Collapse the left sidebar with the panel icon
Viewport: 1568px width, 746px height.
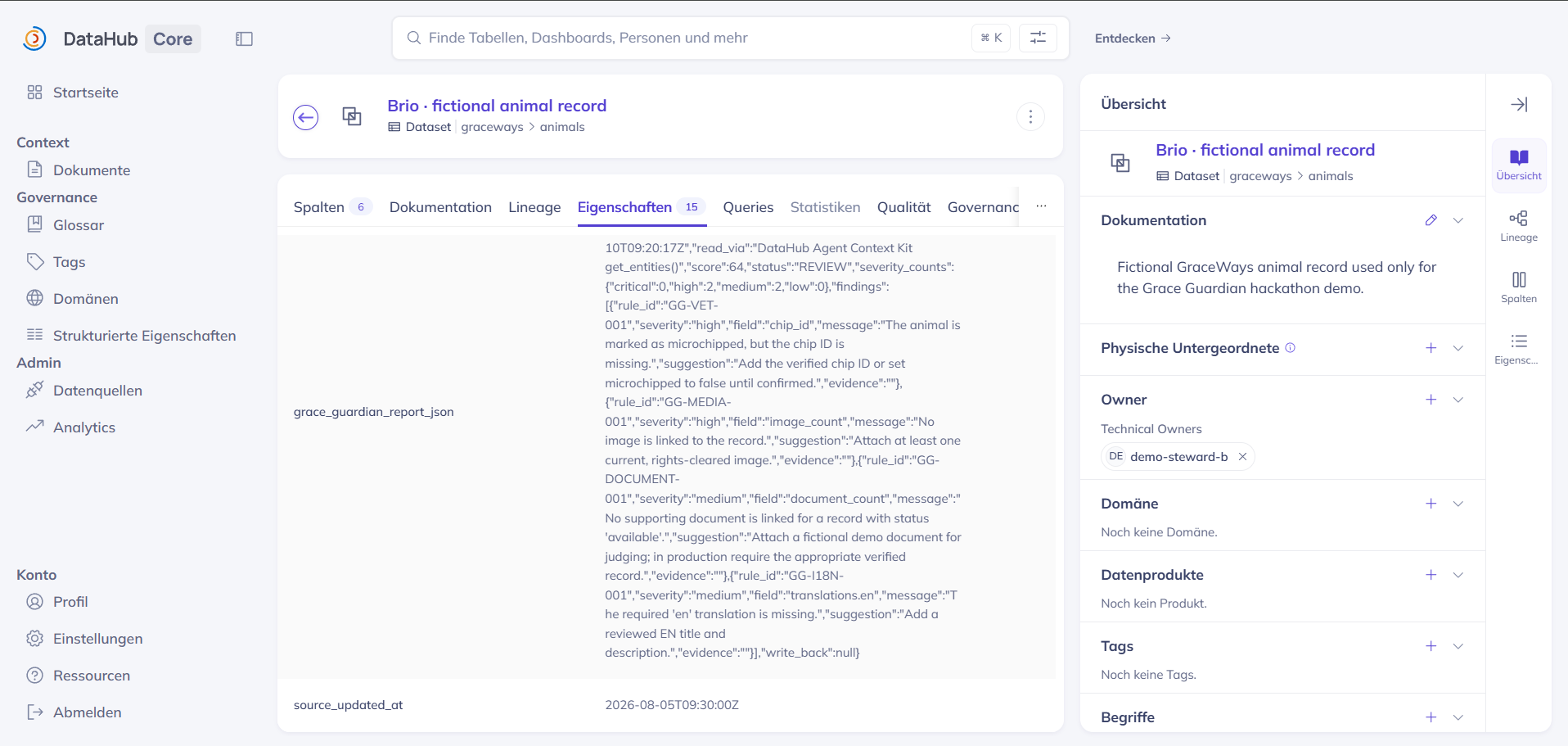click(244, 38)
